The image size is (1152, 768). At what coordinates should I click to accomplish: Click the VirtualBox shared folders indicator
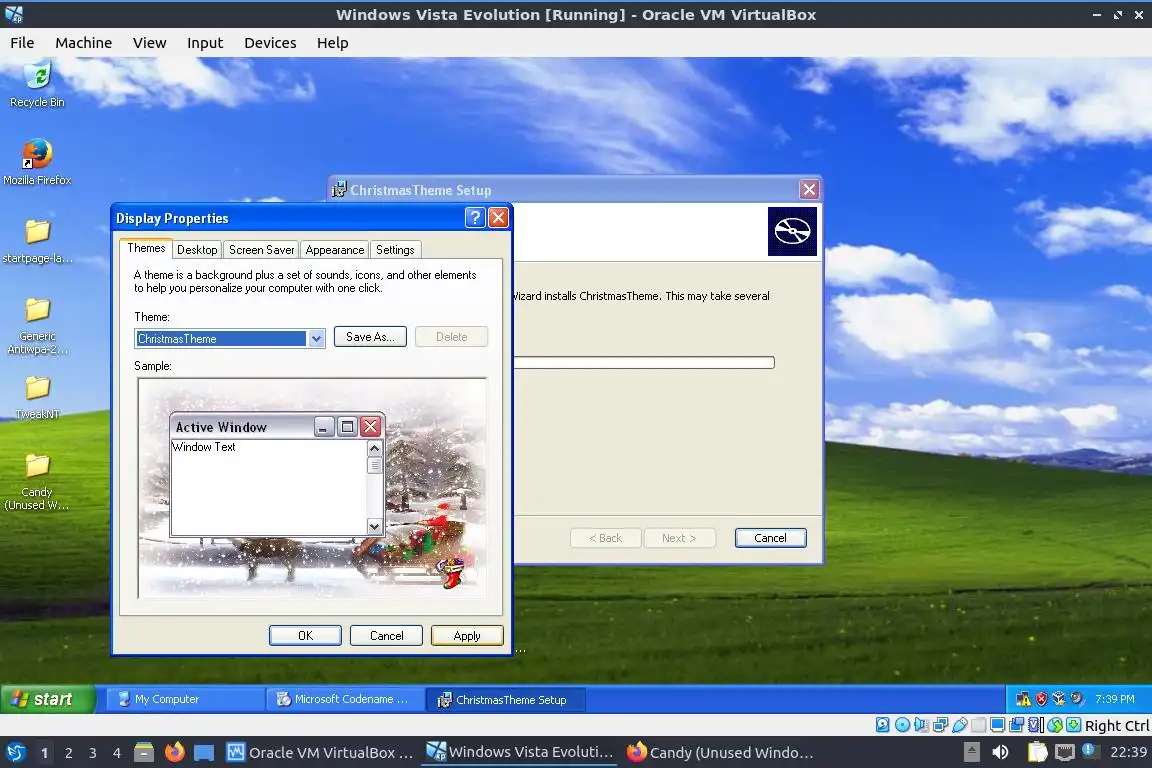(x=979, y=725)
